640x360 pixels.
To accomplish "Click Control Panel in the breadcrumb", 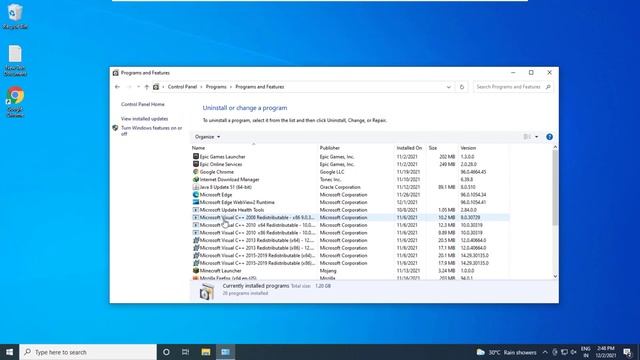I will click(182, 87).
